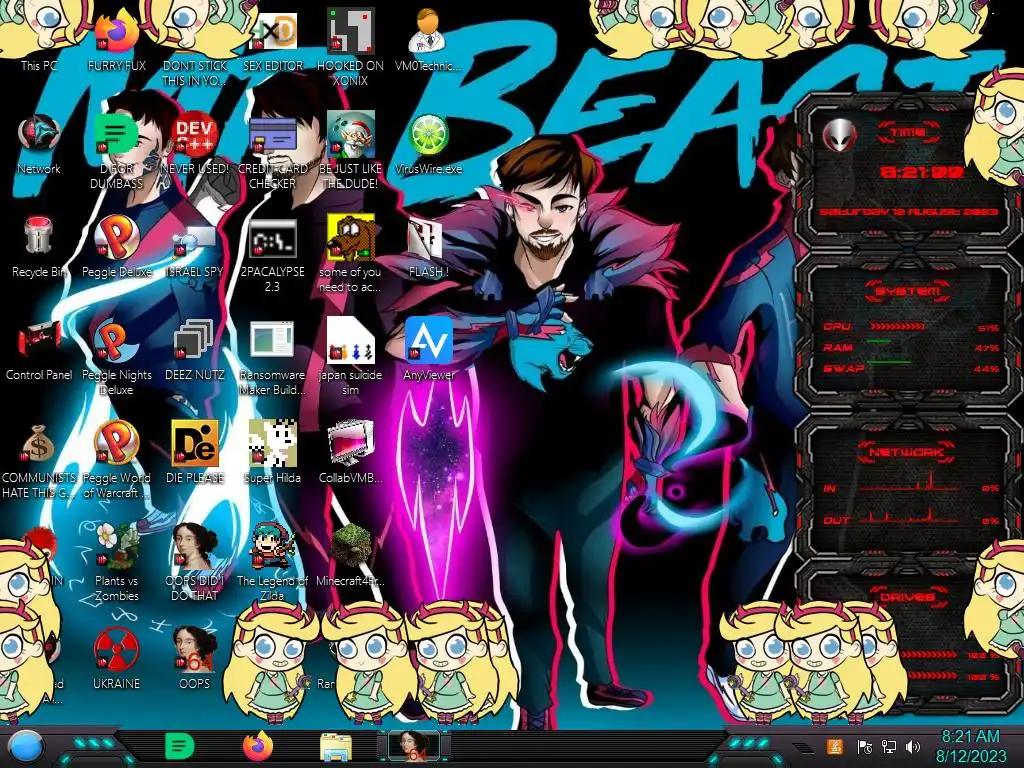Click the network OUT graph
The image size is (1024, 768).
click(908, 515)
